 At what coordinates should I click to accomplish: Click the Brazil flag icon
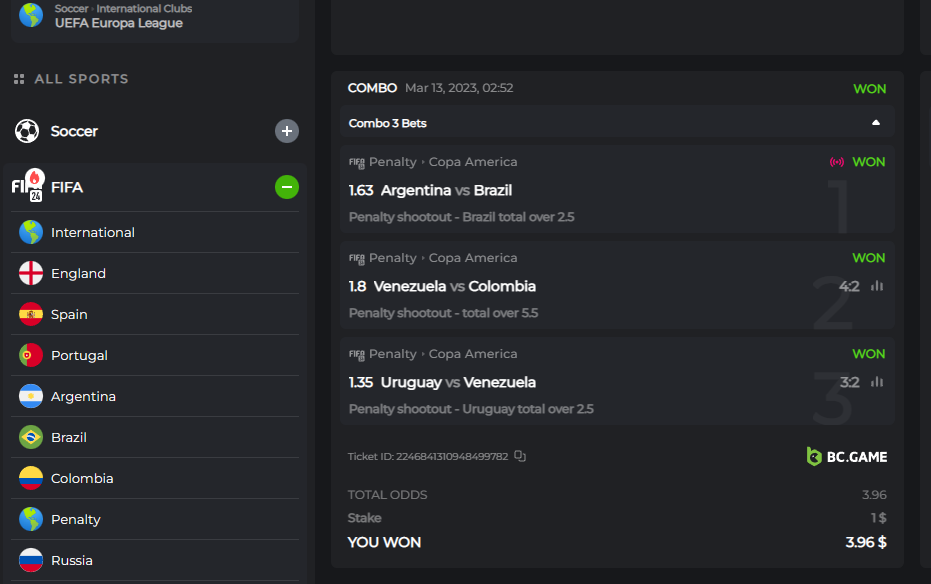point(31,437)
